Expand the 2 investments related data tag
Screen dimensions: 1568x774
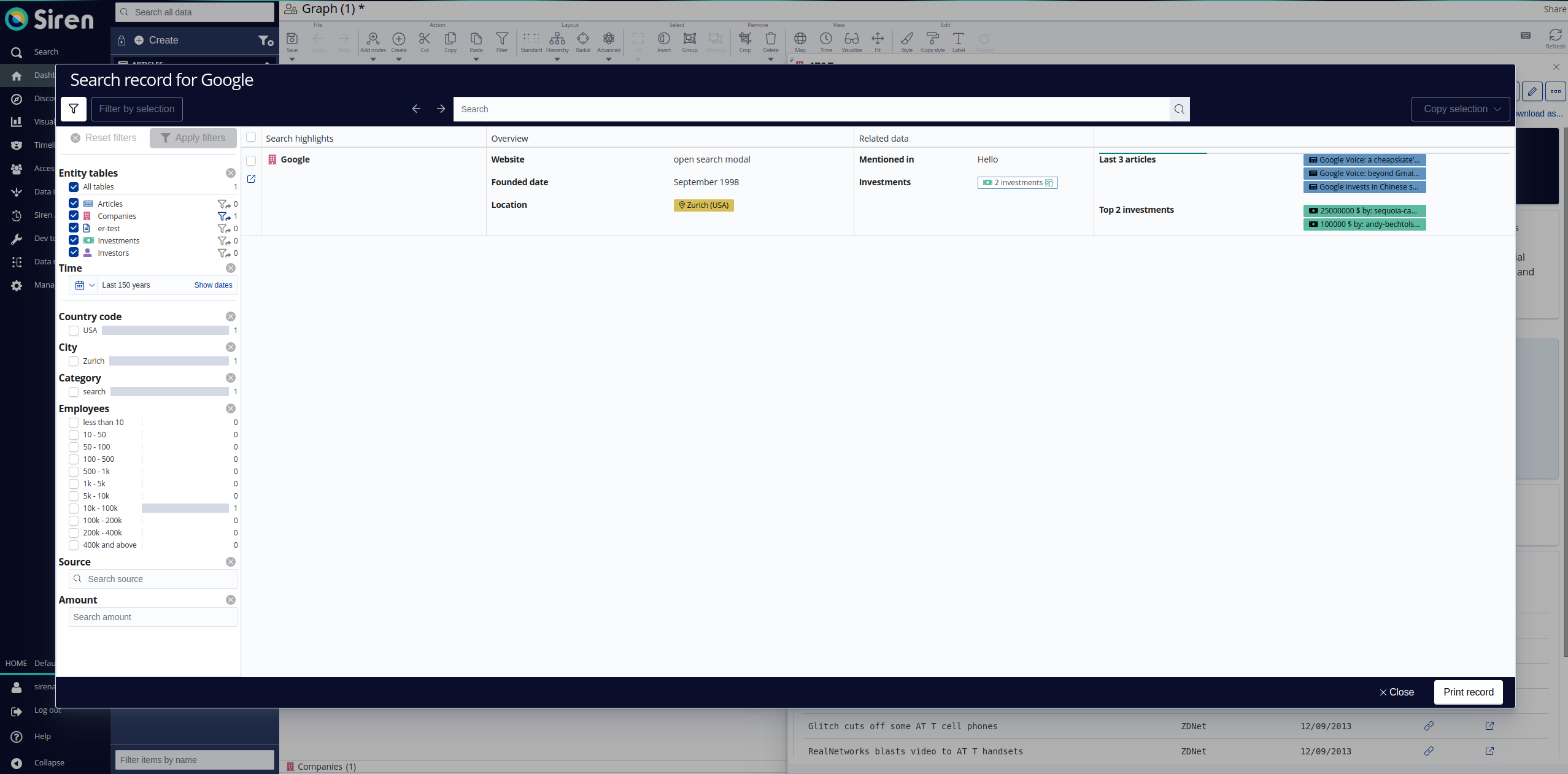pos(1017,183)
